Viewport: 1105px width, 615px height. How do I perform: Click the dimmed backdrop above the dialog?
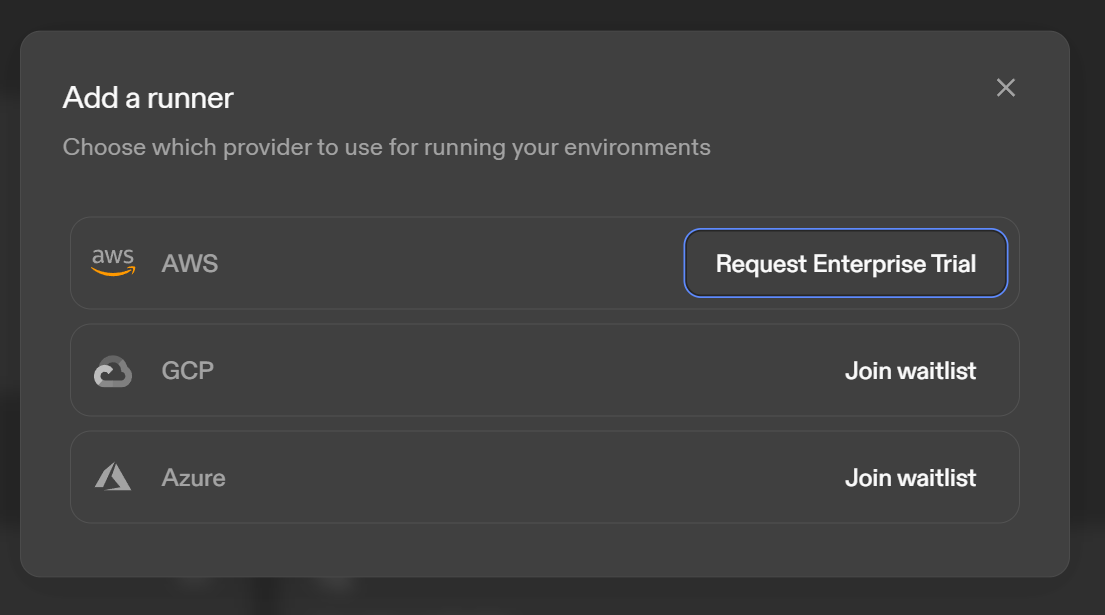pos(550,14)
